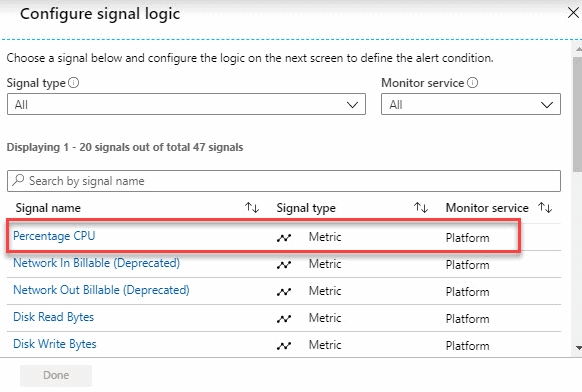
Task: Choose the Disk Write Bytes signal
Action: [x=55, y=344]
